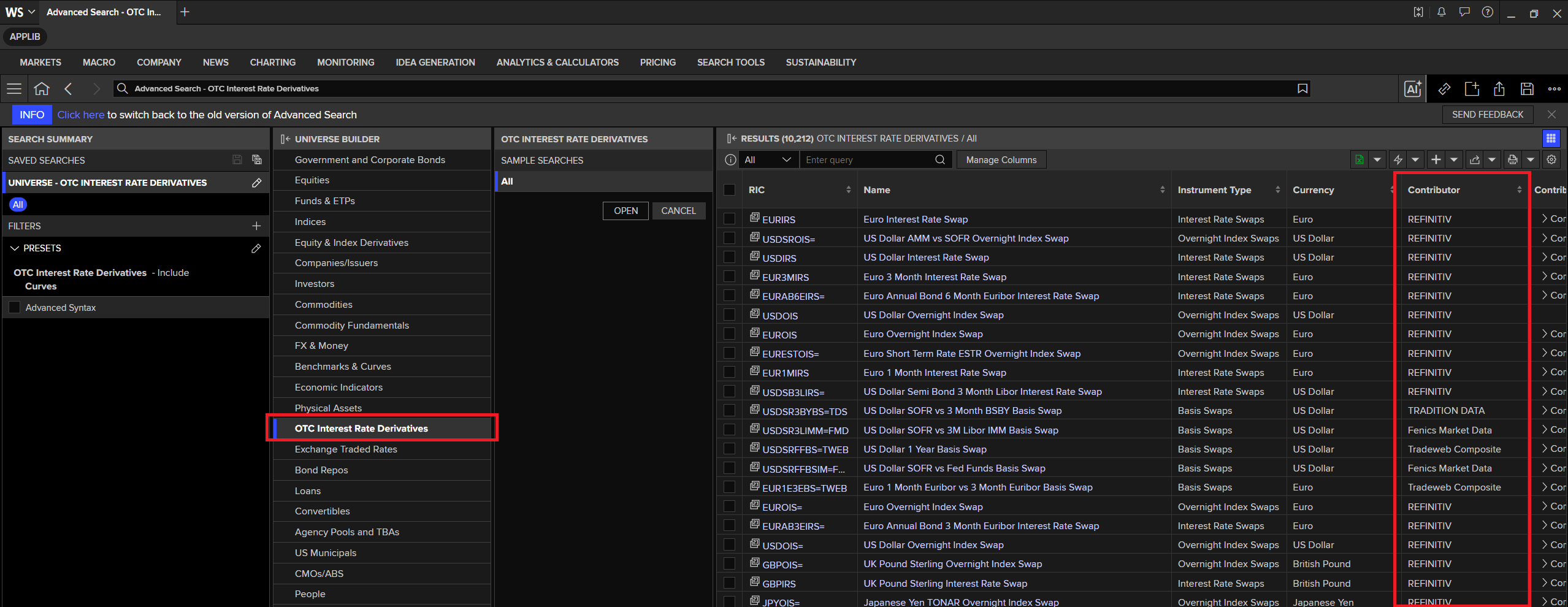
Task: Open a new tab with the plus button
Action: pyautogui.click(x=185, y=12)
